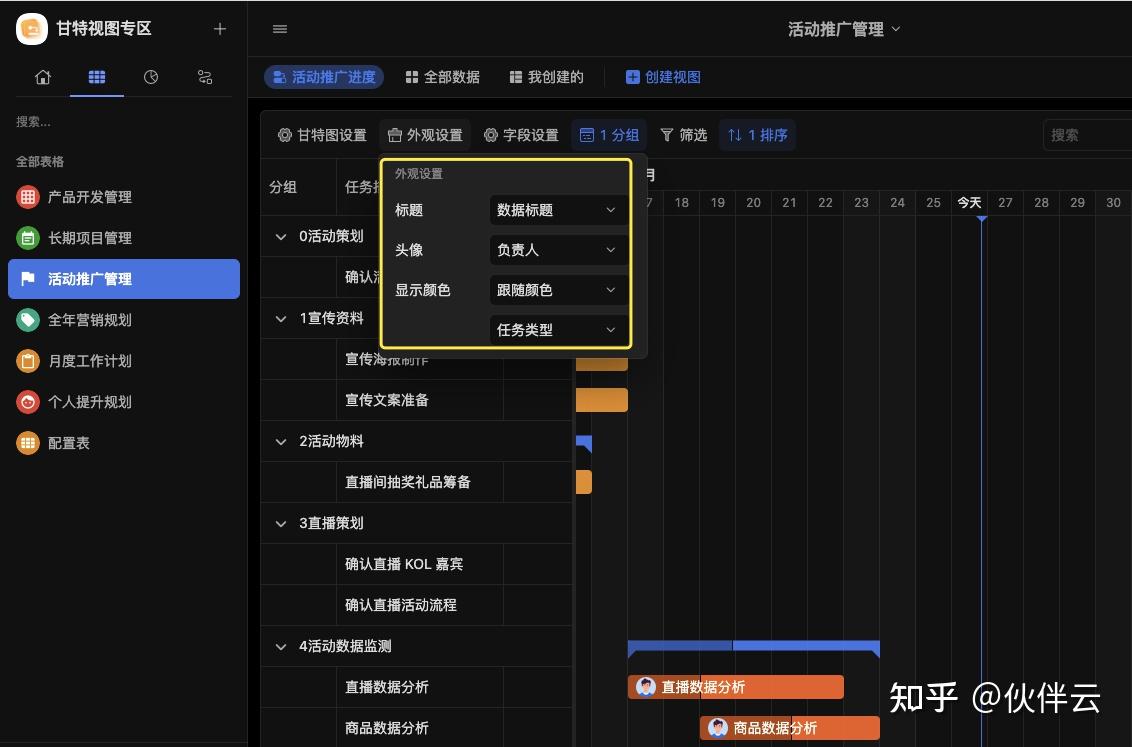This screenshot has width=1132, height=747.
Task: Open 全年营销规划 table in sidebar
Action: (x=123, y=320)
